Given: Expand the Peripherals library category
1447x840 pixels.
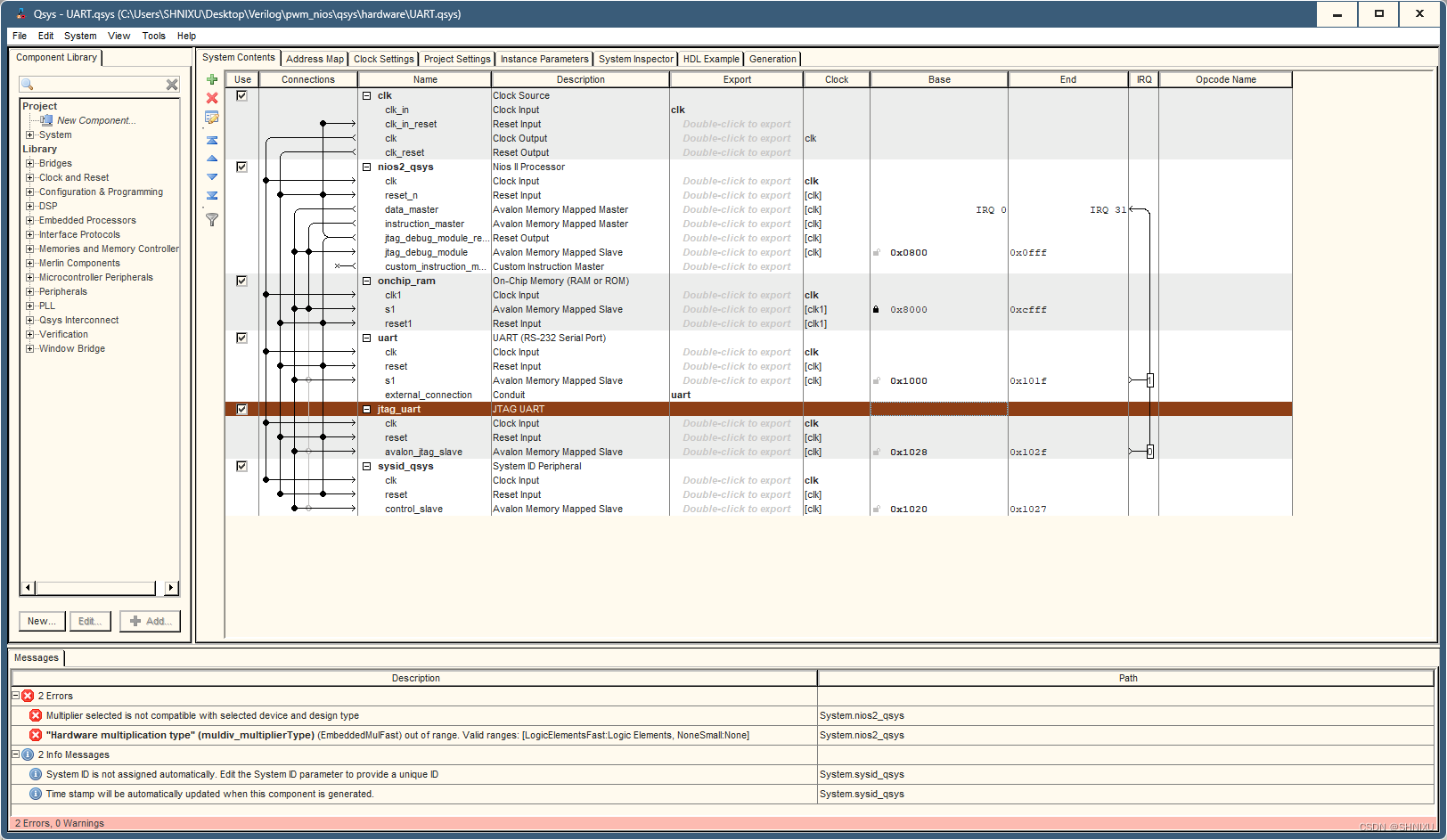Looking at the screenshot, I should coord(29,291).
